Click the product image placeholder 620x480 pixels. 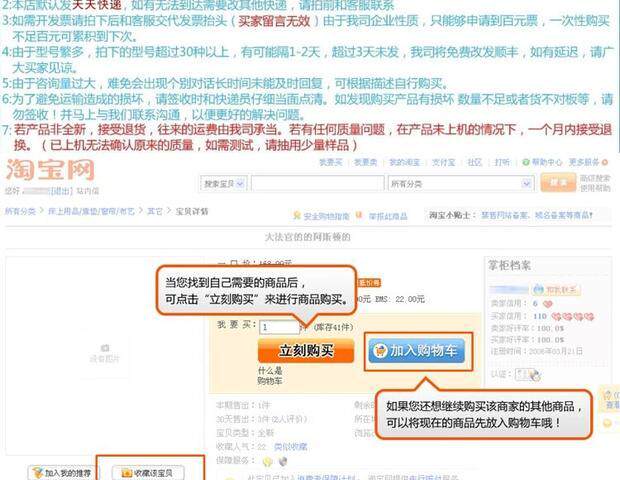point(104,354)
